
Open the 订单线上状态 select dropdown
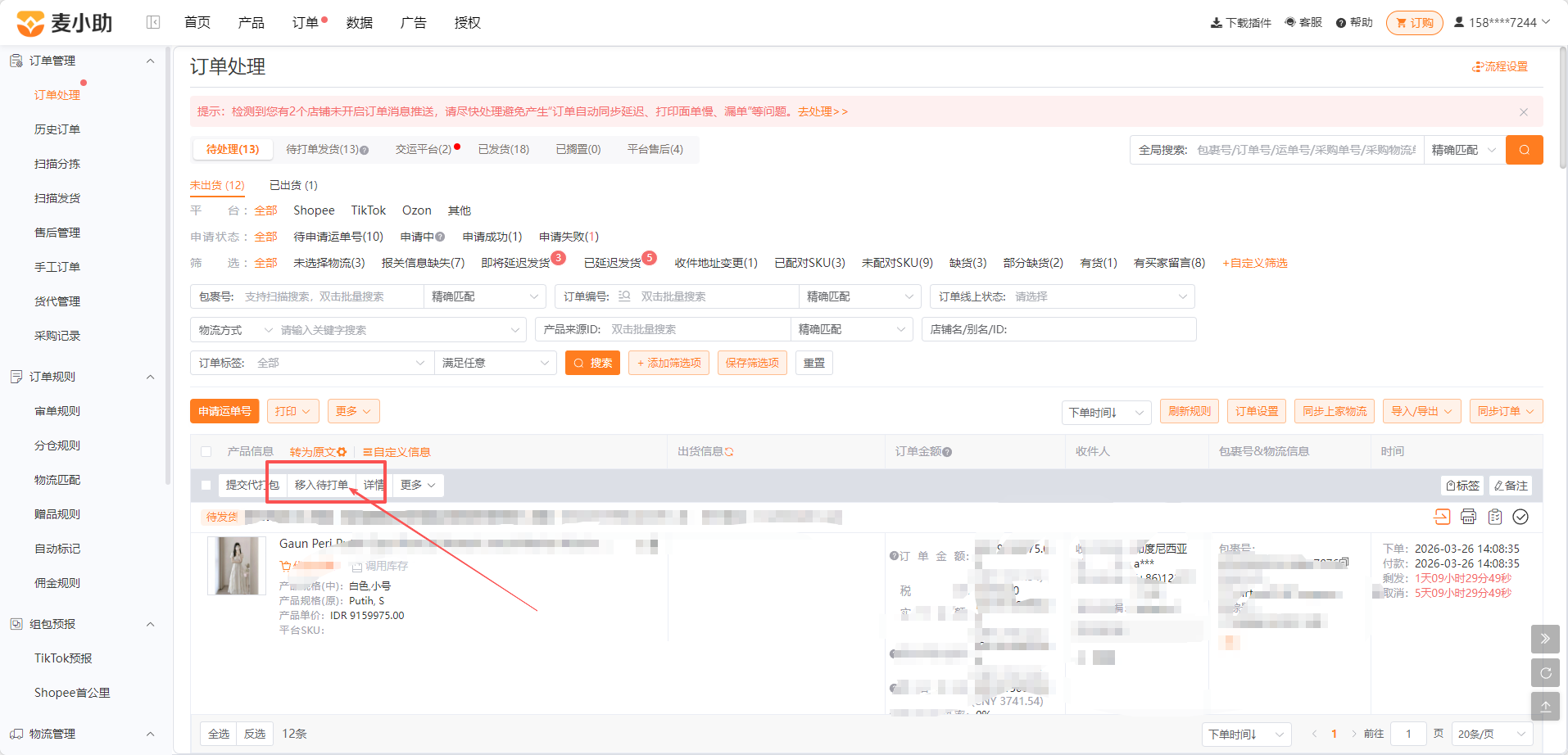1062,296
